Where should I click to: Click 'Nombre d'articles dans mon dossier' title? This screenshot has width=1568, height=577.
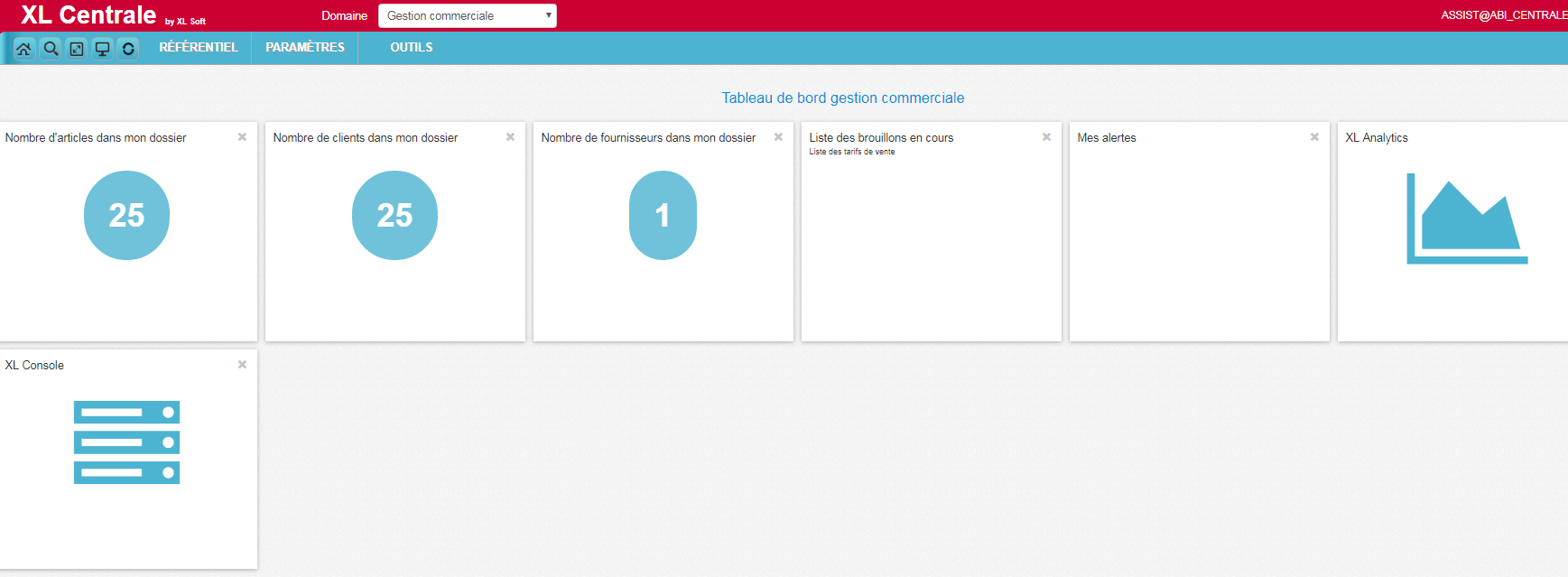96,138
